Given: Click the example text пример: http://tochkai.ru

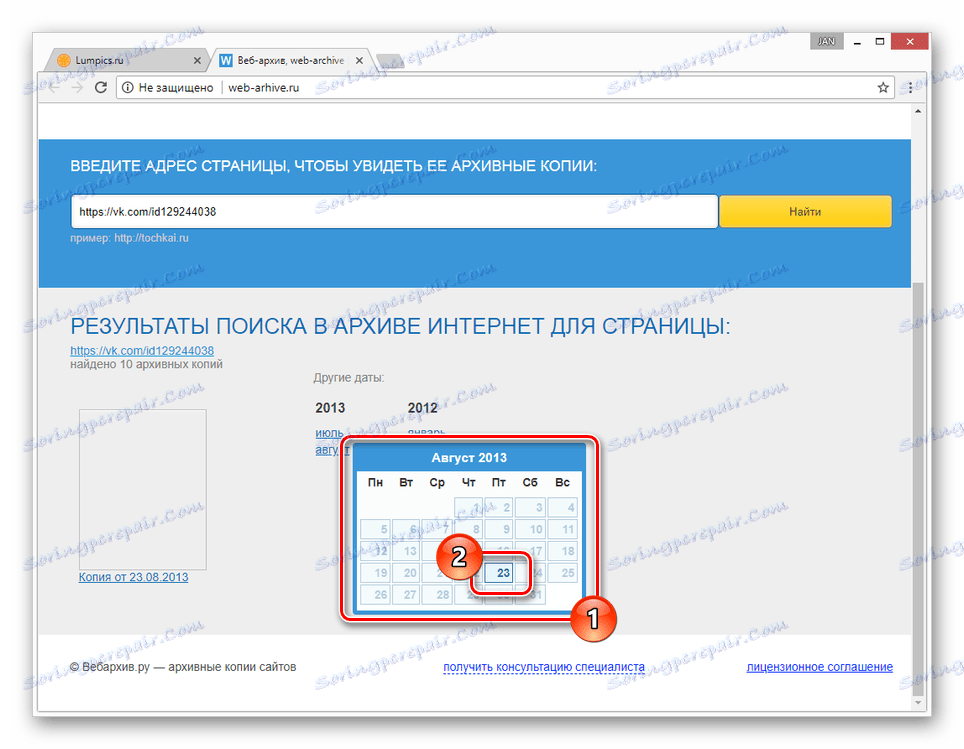Looking at the screenshot, I should [x=130, y=237].
